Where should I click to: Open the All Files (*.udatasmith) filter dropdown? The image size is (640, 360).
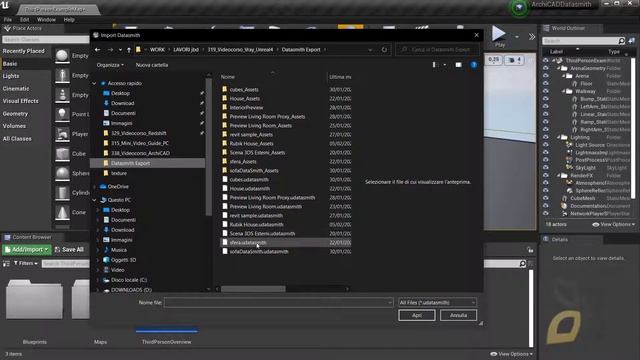pos(437,302)
